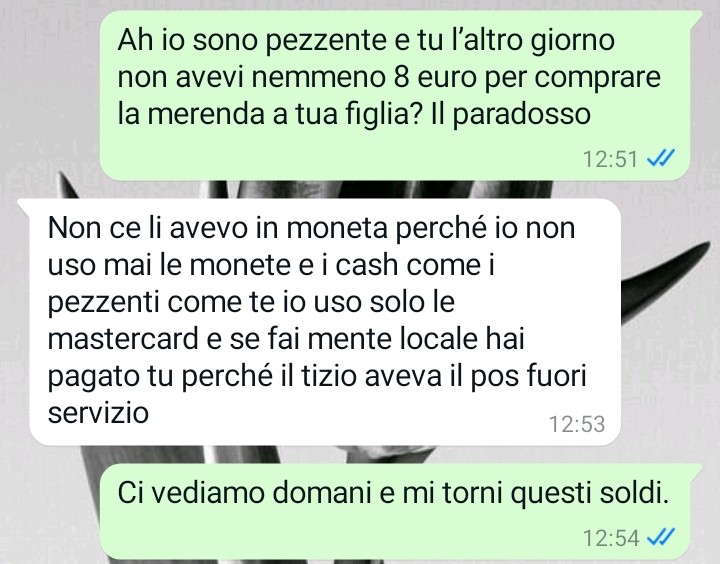
Task: Click the word 'mastercard' in the white bubble
Action: click(x=123, y=339)
